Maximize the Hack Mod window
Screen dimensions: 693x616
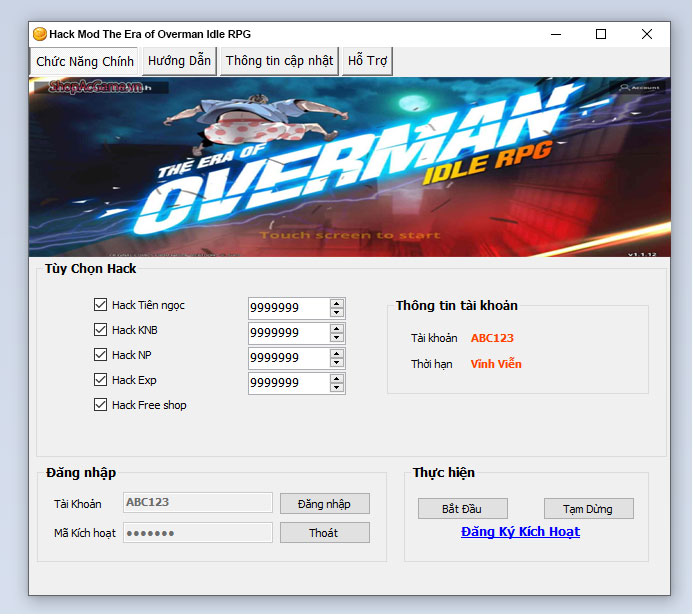pos(601,34)
